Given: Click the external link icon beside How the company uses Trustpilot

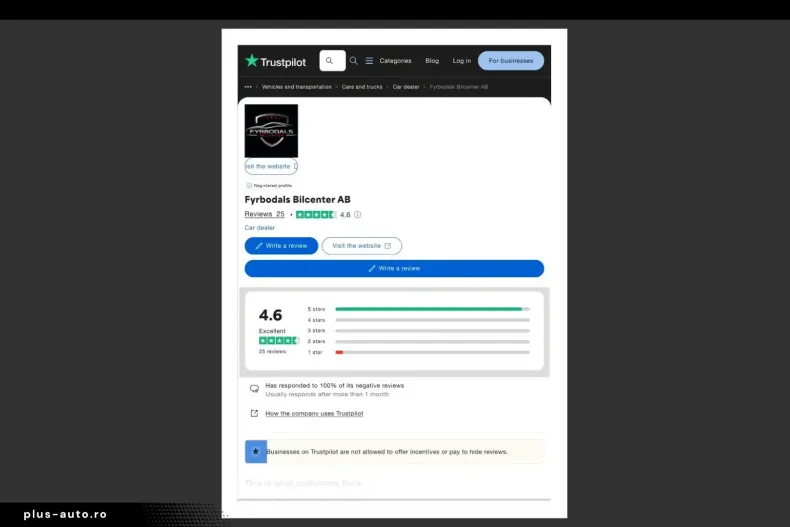Looking at the screenshot, I should point(254,413).
